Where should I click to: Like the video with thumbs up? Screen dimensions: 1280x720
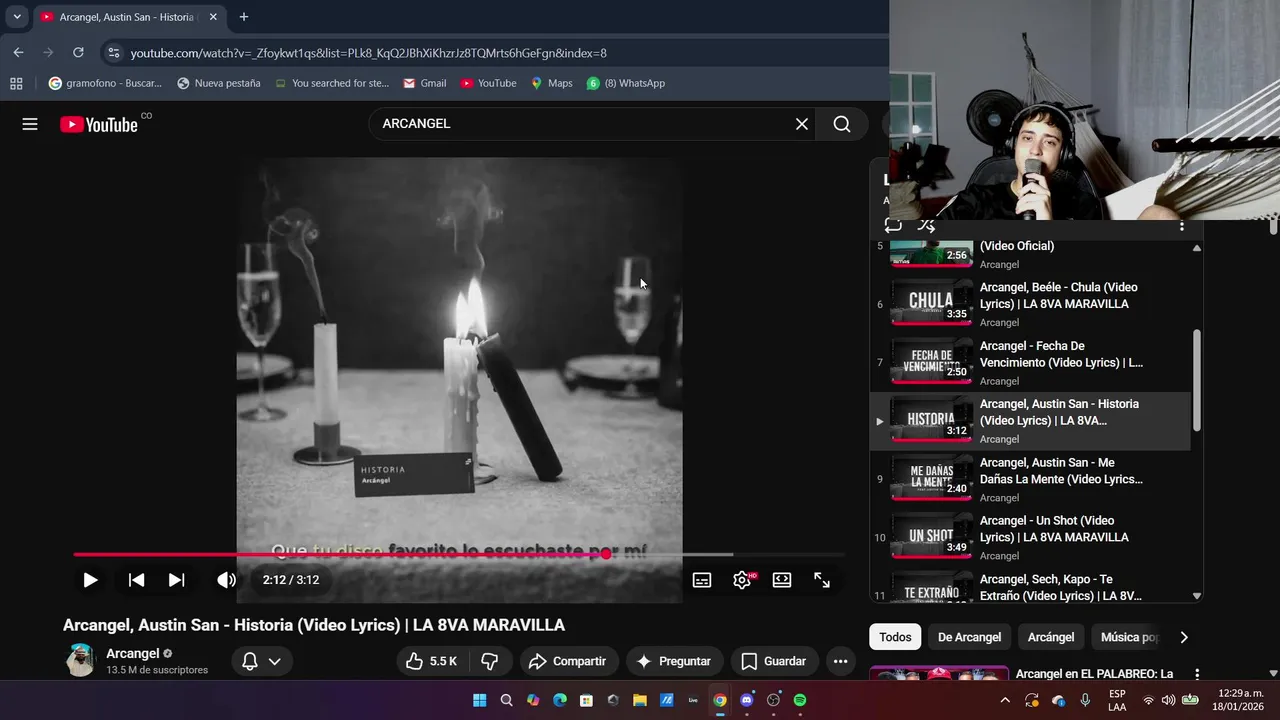click(431, 661)
